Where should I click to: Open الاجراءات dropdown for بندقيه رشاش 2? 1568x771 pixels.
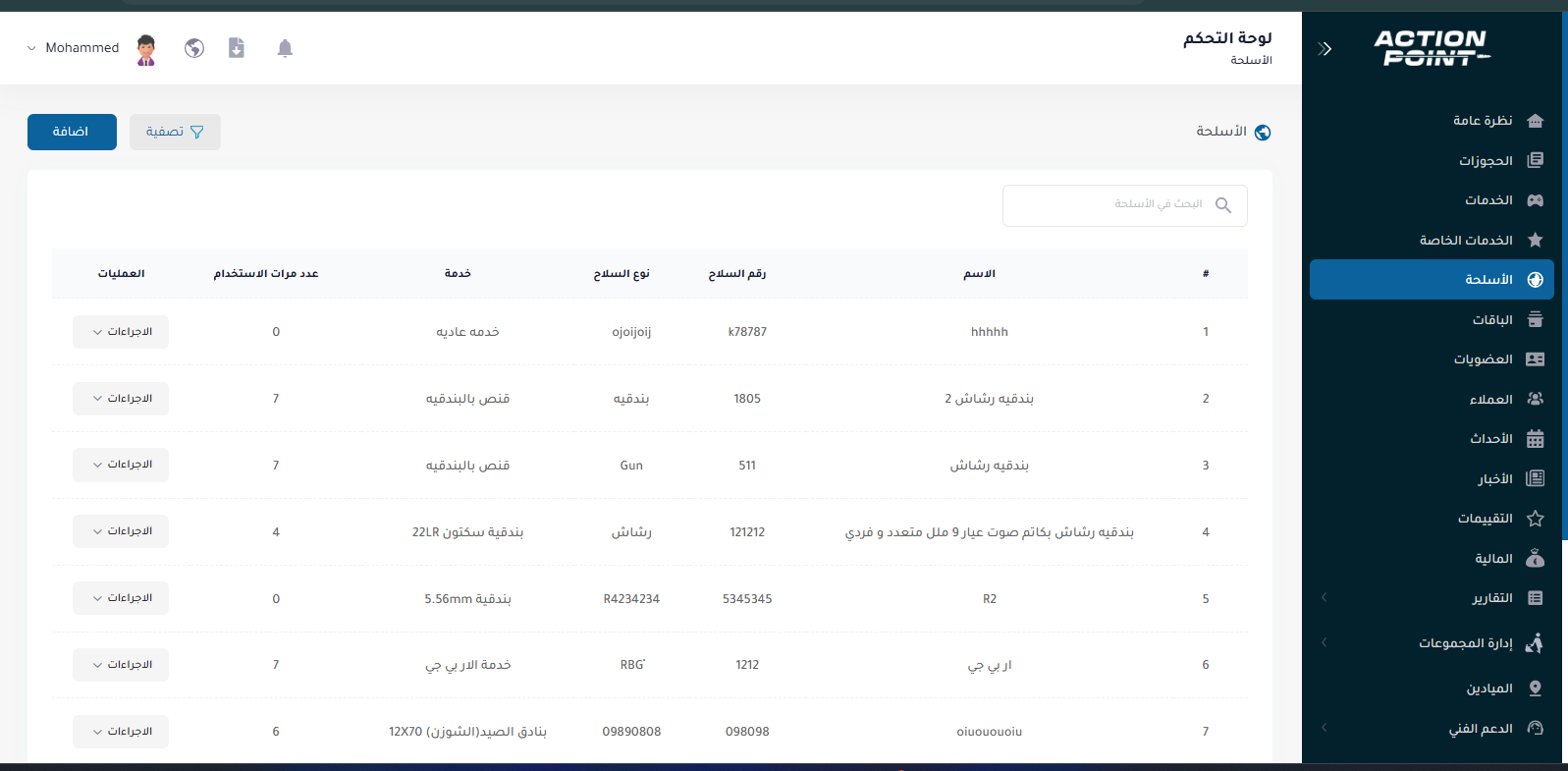tap(121, 399)
